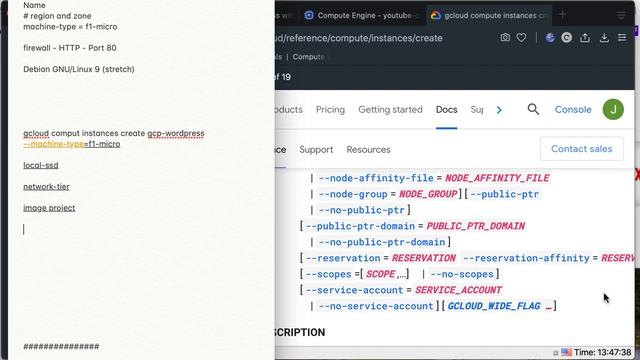Open the browser easy setup menu icon
Image resolution: width=640 pixels, height=360 pixels.
point(622,38)
